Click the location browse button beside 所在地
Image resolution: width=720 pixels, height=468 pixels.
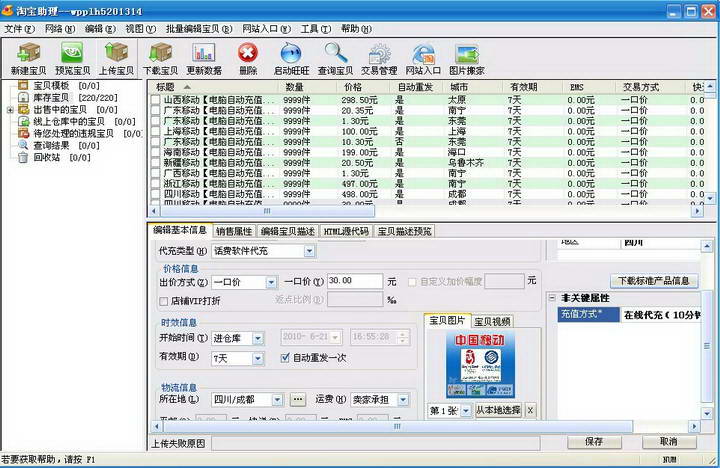298,400
